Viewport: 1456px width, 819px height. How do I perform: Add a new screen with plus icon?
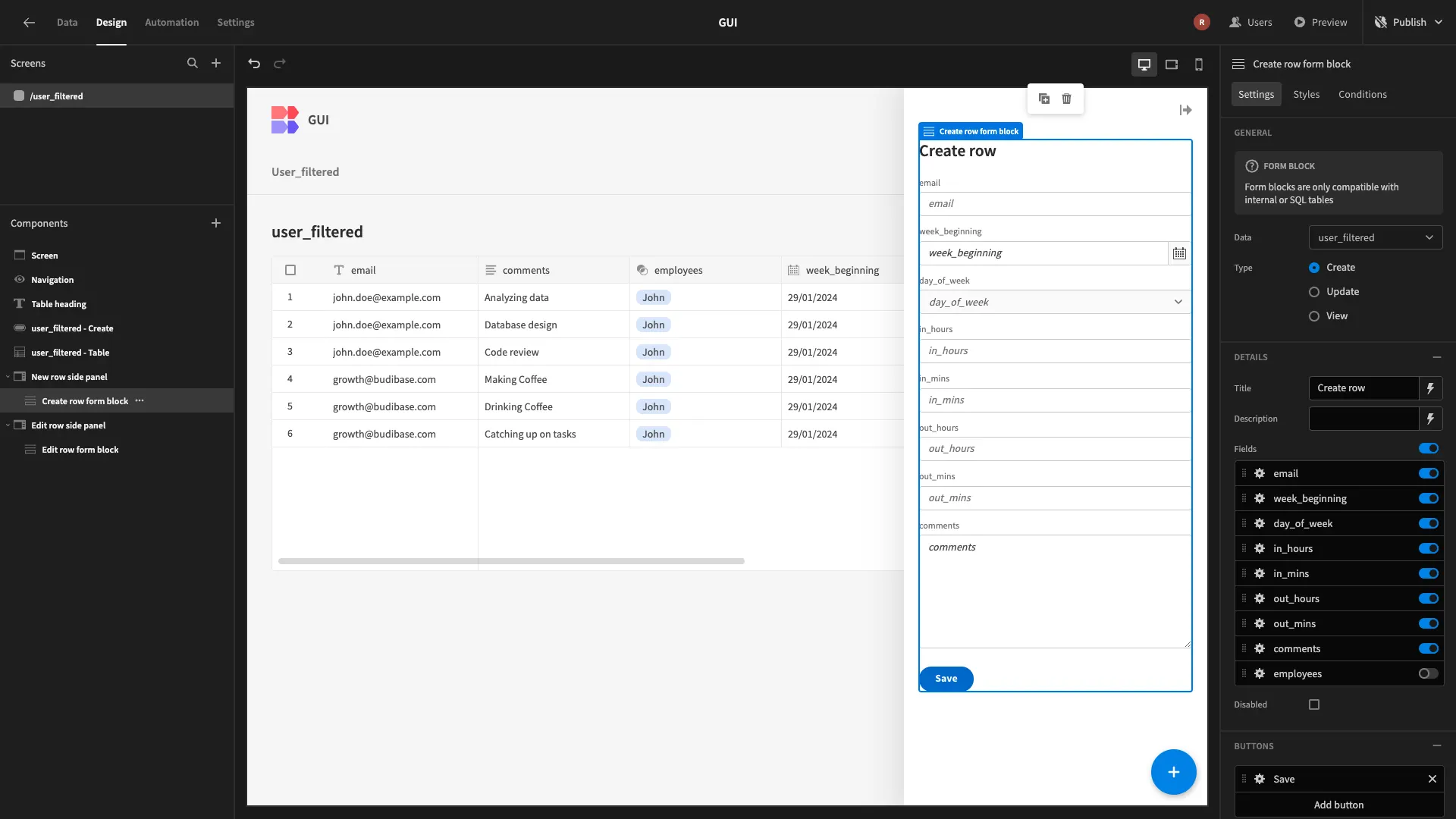[x=216, y=64]
